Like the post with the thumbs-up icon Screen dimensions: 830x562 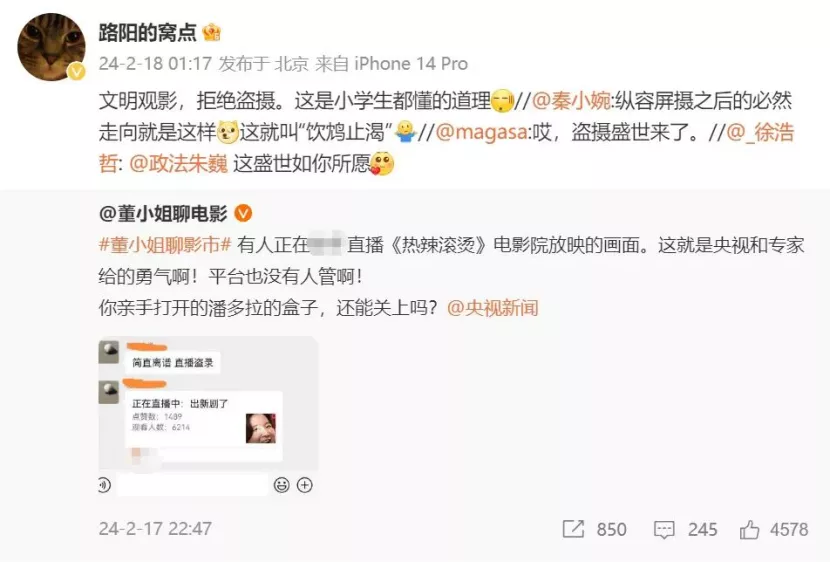pos(750,529)
